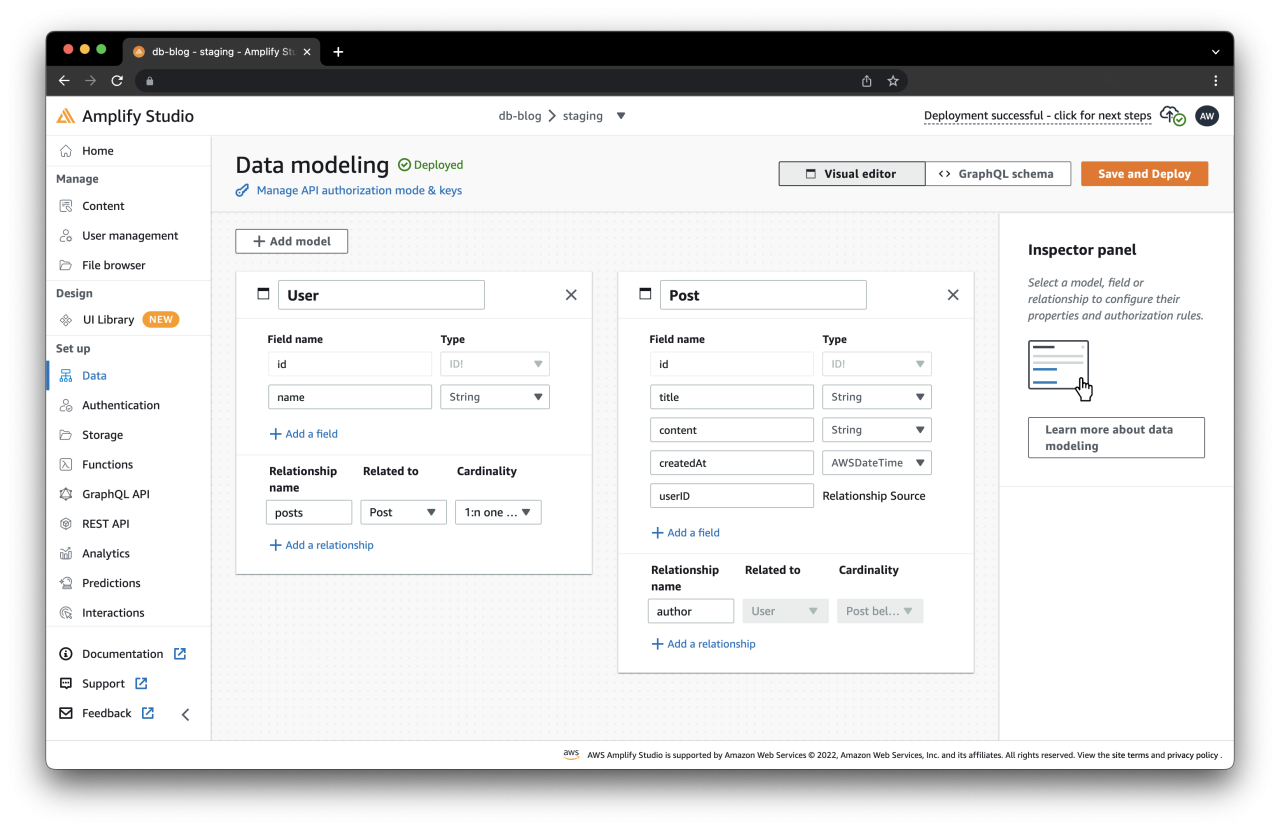Image resolution: width=1280 pixels, height=830 pixels.
Task: Go to User management
Action: point(128,236)
